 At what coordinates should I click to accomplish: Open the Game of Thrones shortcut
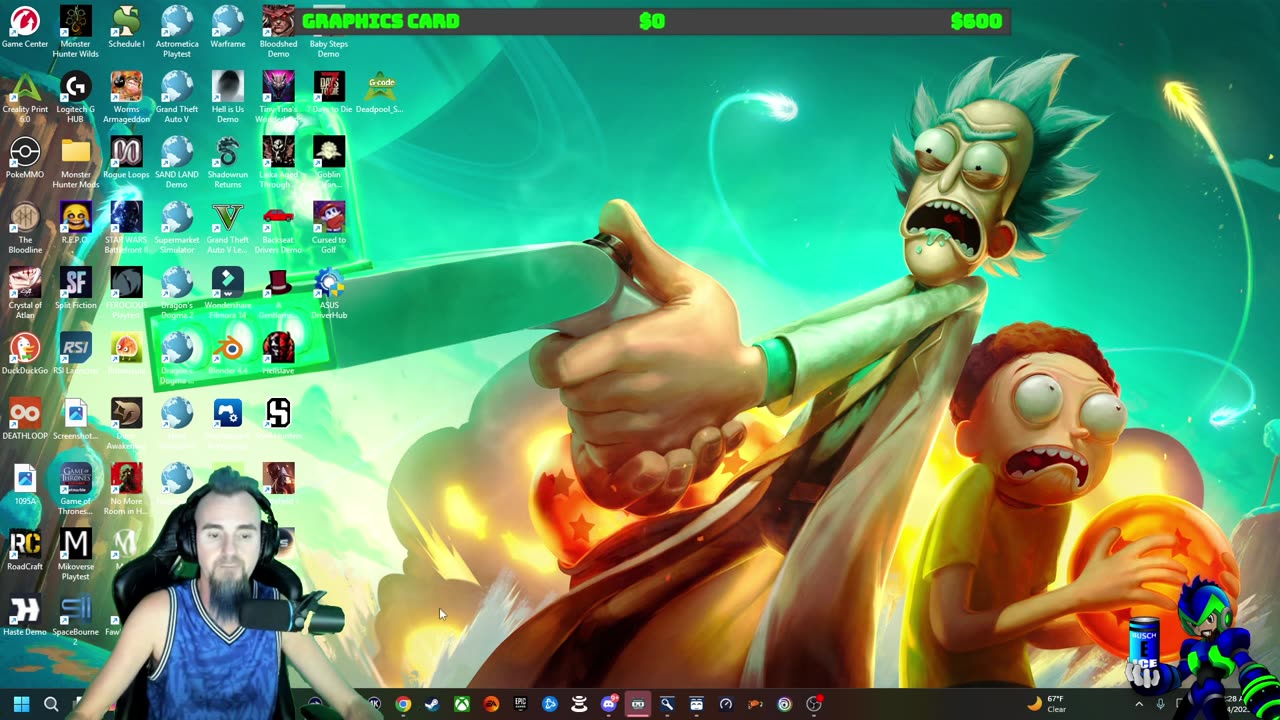point(76,488)
